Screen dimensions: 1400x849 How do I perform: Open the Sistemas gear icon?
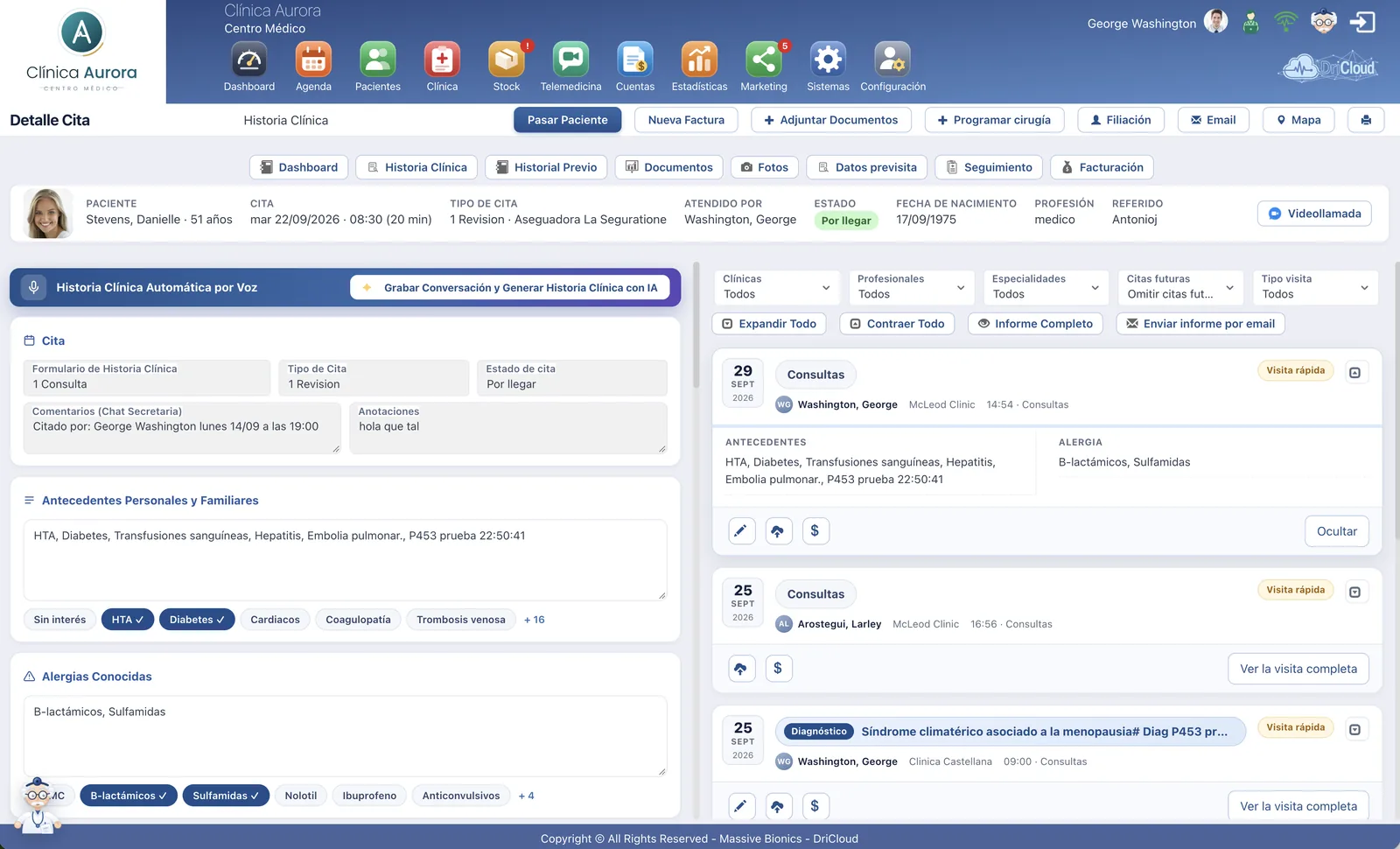tap(828, 60)
